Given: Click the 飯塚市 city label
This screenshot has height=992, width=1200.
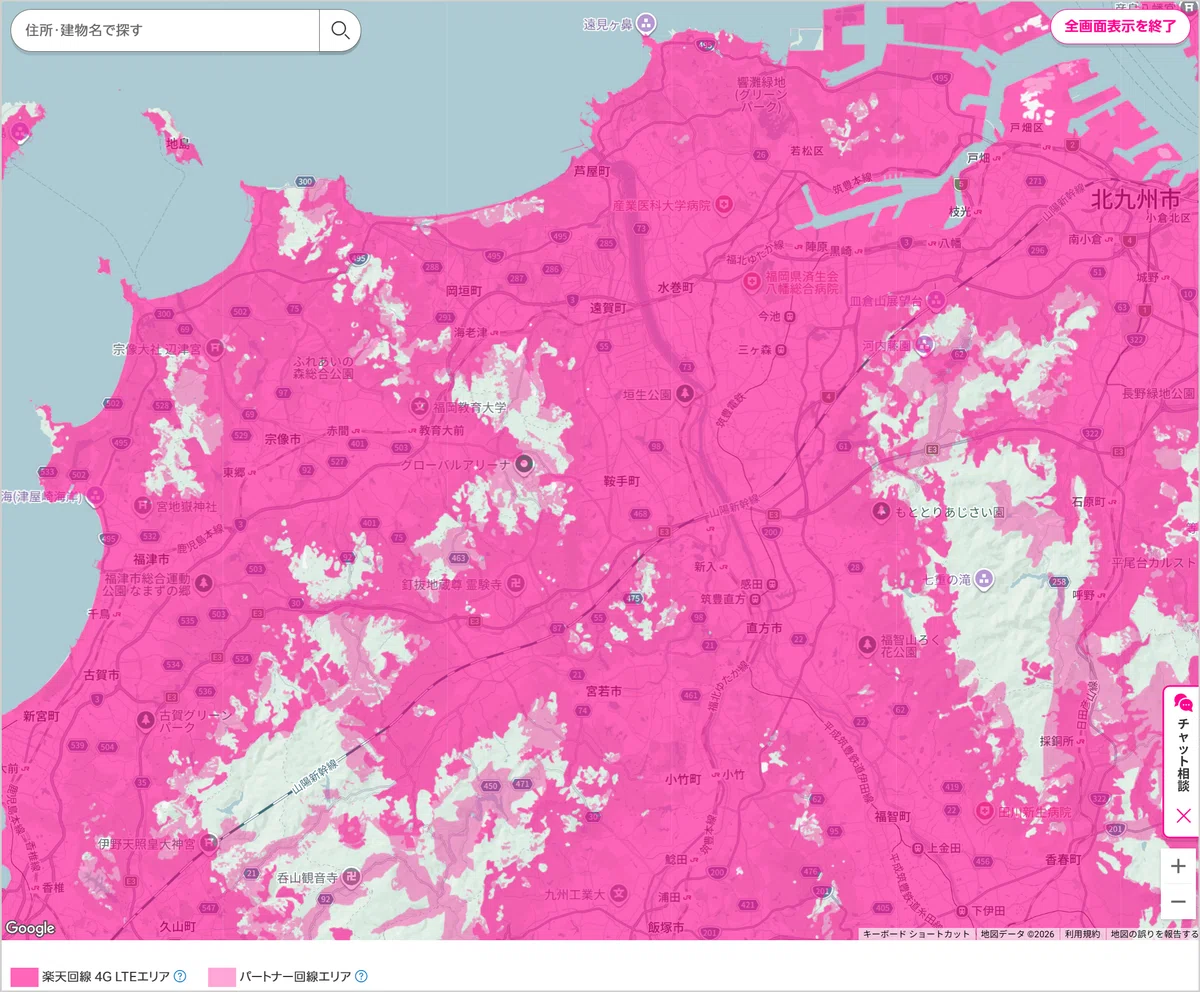Looking at the screenshot, I should tap(666, 927).
